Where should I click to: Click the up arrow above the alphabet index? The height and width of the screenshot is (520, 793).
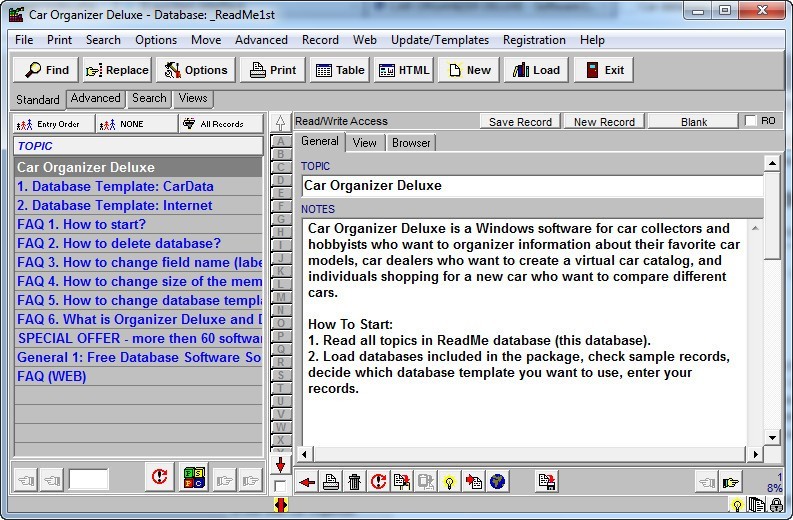point(280,123)
